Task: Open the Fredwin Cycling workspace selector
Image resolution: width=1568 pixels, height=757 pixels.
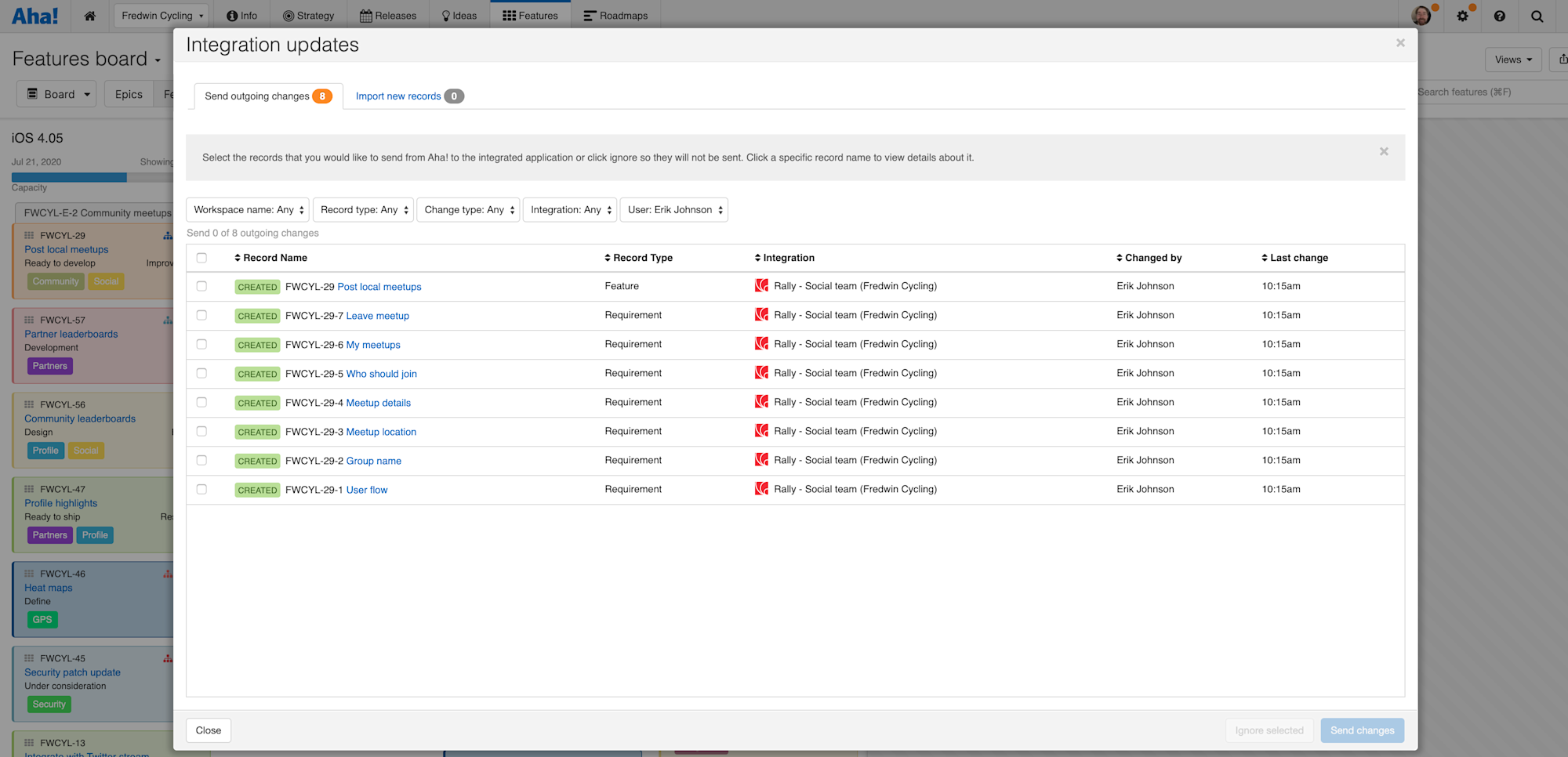Action: point(161,15)
